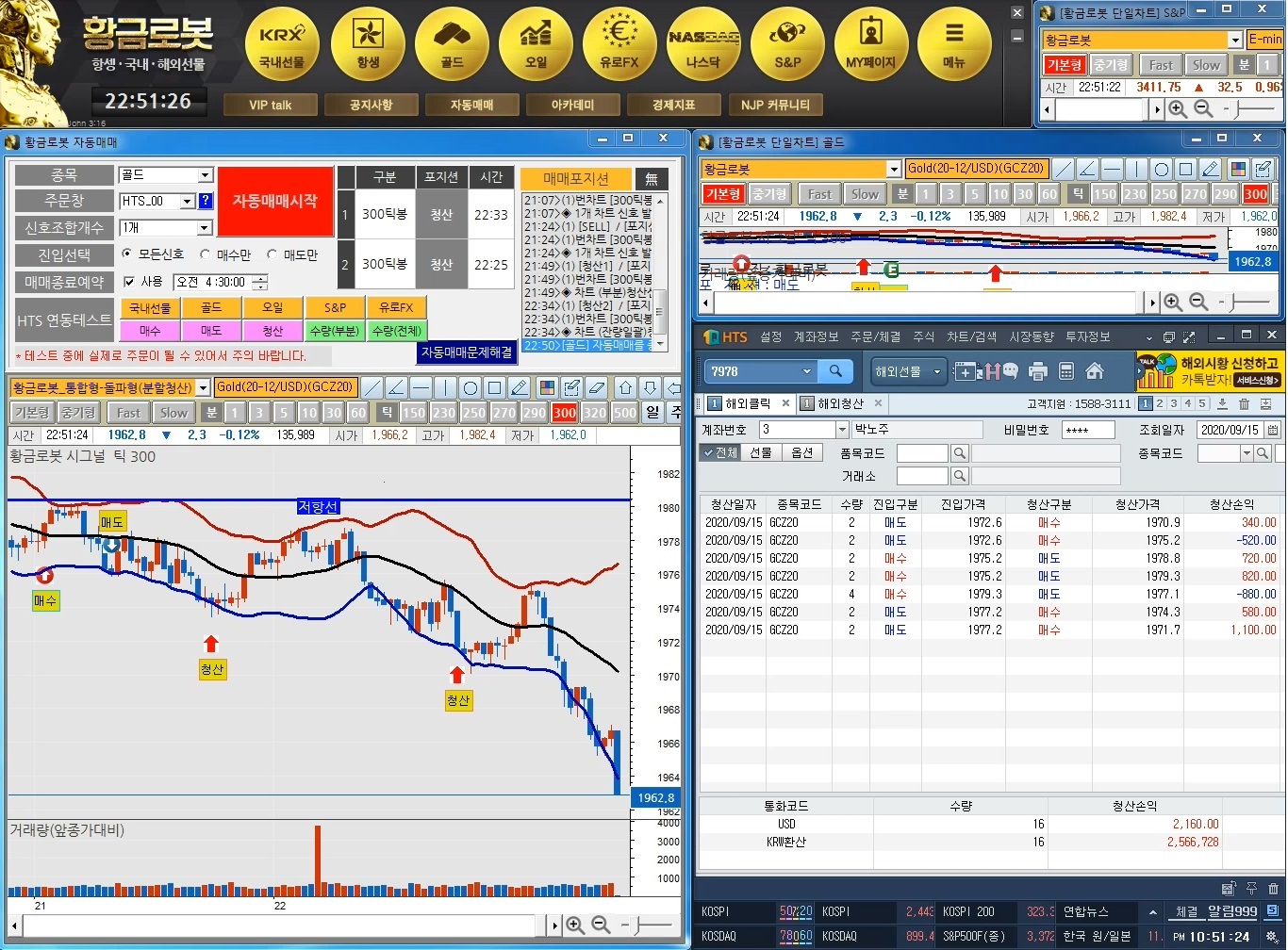Open the 오일 gold coin button
This screenshot has height=950, width=1288.
click(x=536, y=43)
